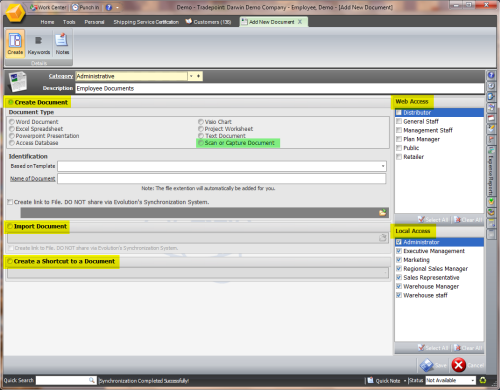
Task: Close the Add New Document tab
Action: click(300, 22)
